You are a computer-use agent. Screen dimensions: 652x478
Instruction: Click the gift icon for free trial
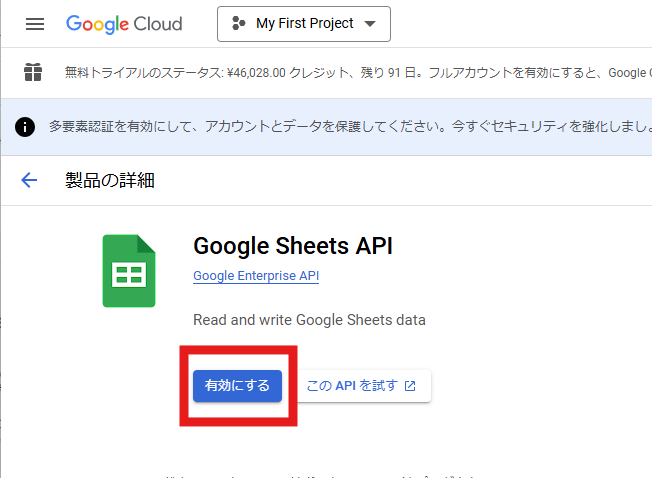pos(33,72)
